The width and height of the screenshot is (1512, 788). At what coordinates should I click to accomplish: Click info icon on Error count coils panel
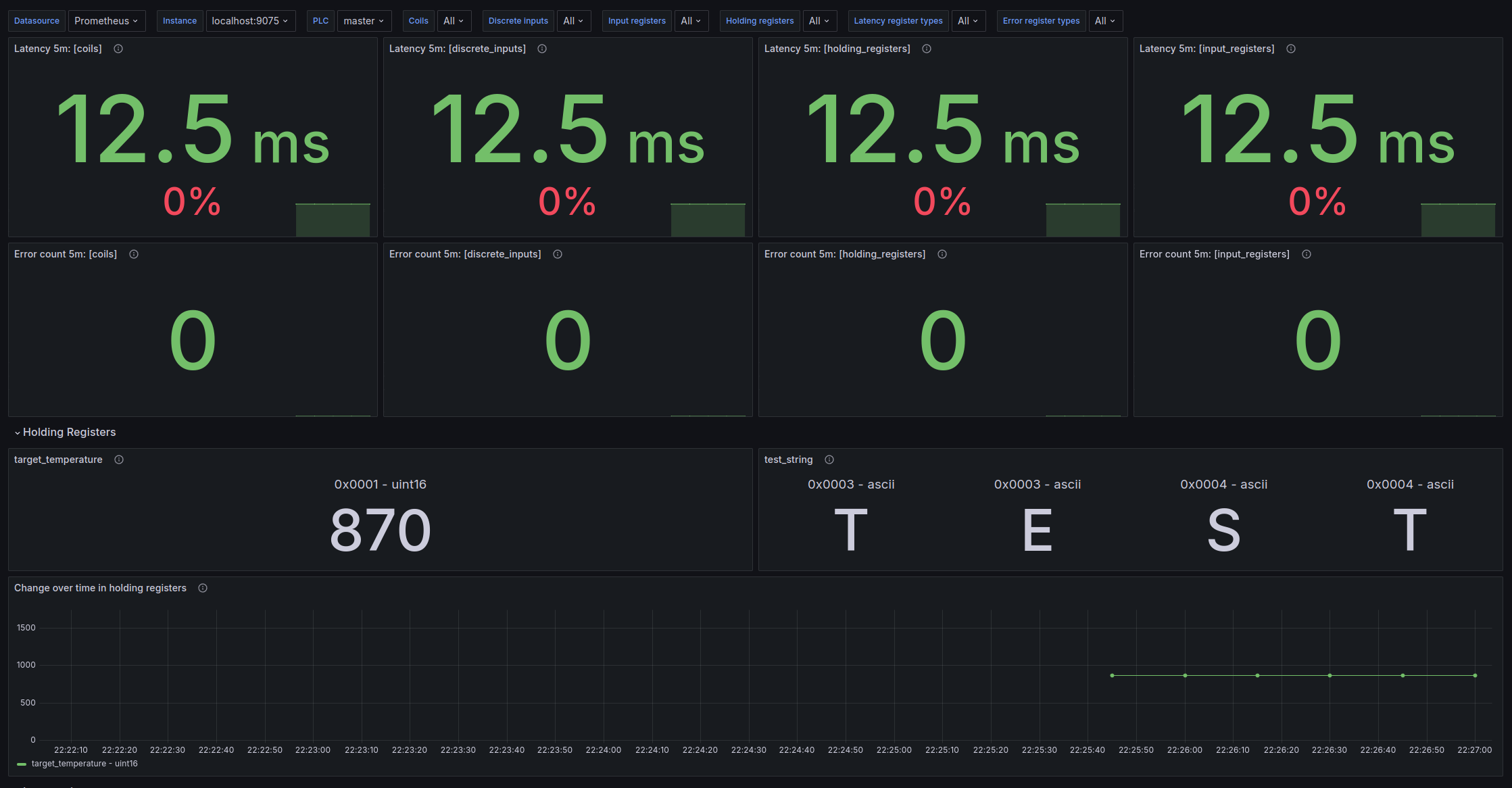pos(134,254)
